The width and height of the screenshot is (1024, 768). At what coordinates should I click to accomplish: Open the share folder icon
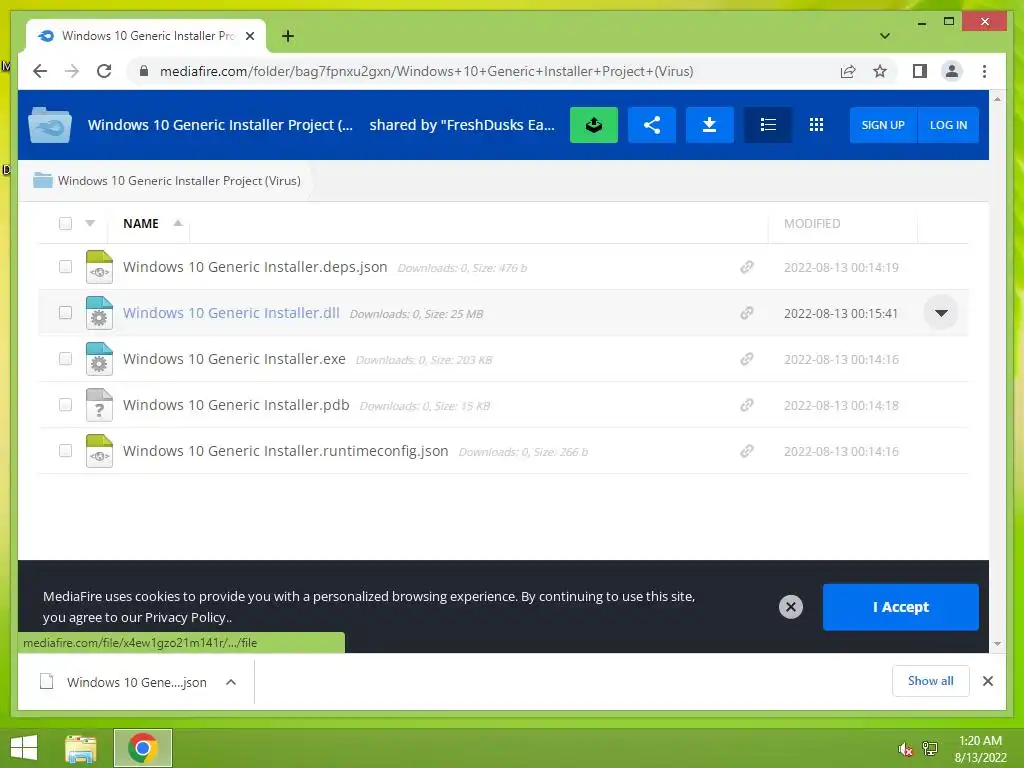coord(651,125)
